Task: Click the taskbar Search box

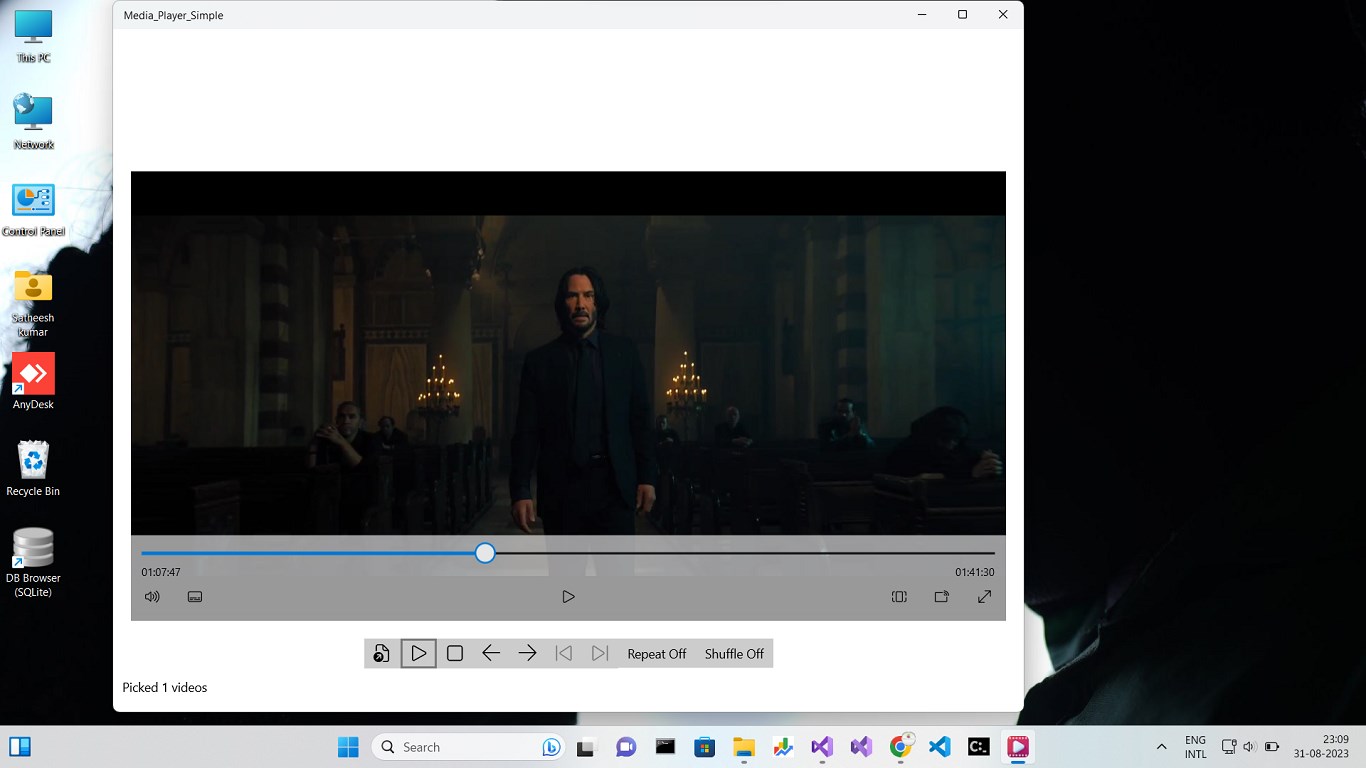Action: (468, 747)
